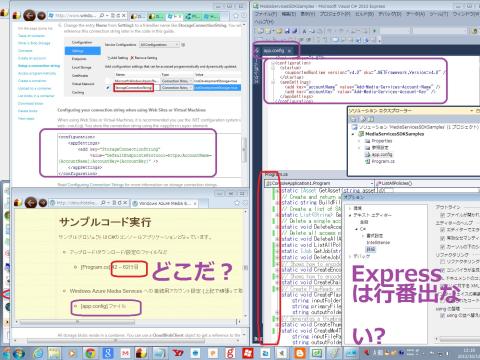Open Google Chrome from the taskbar

point(90,353)
